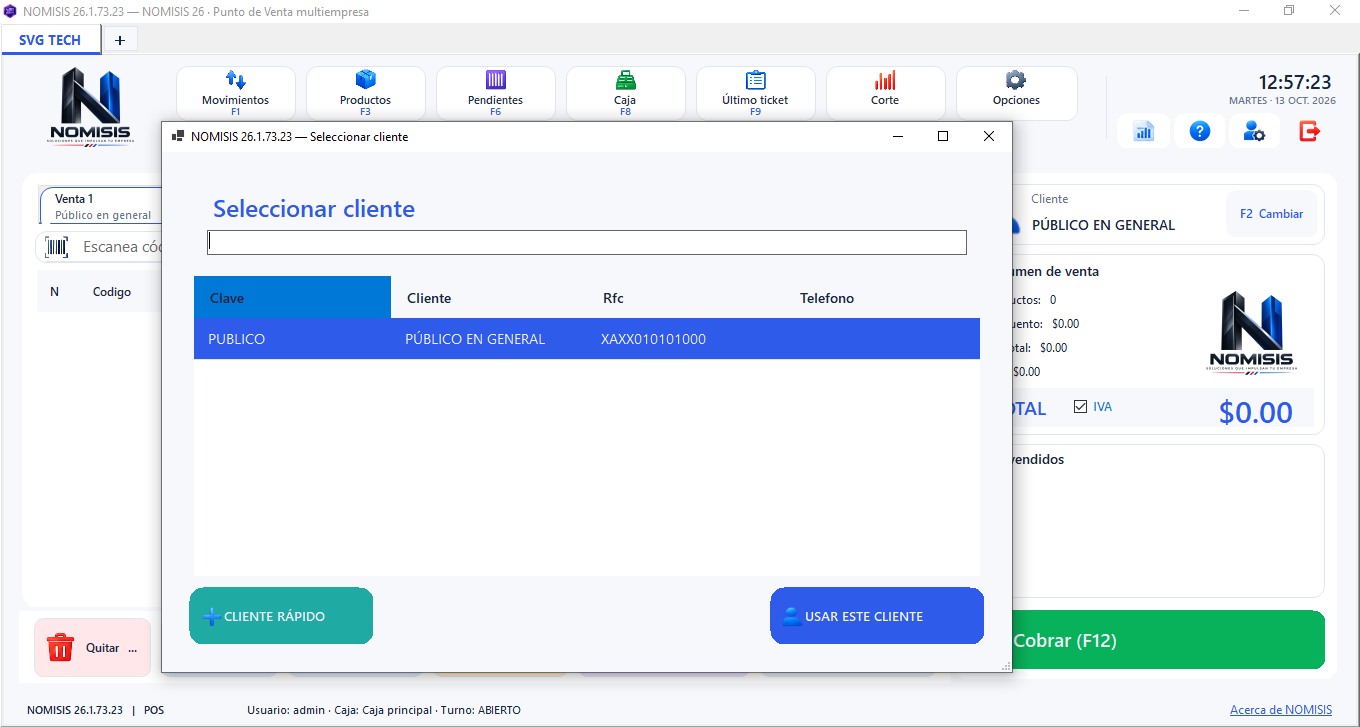Sort by the Clave column header
1360x727 pixels.
(x=292, y=298)
